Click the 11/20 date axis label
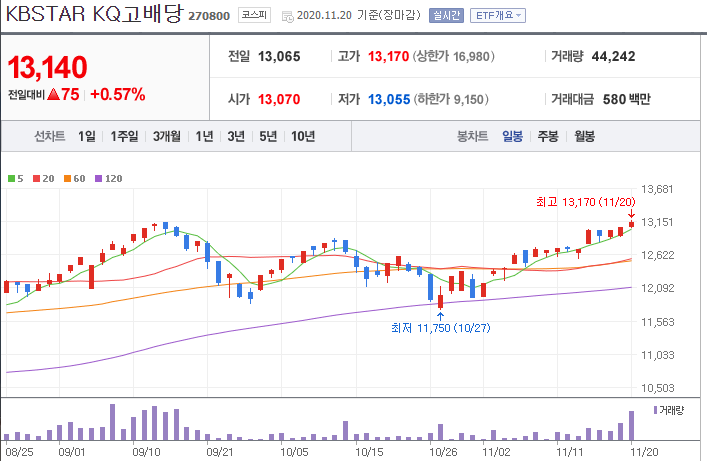707x461 pixels. pos(644,452)
